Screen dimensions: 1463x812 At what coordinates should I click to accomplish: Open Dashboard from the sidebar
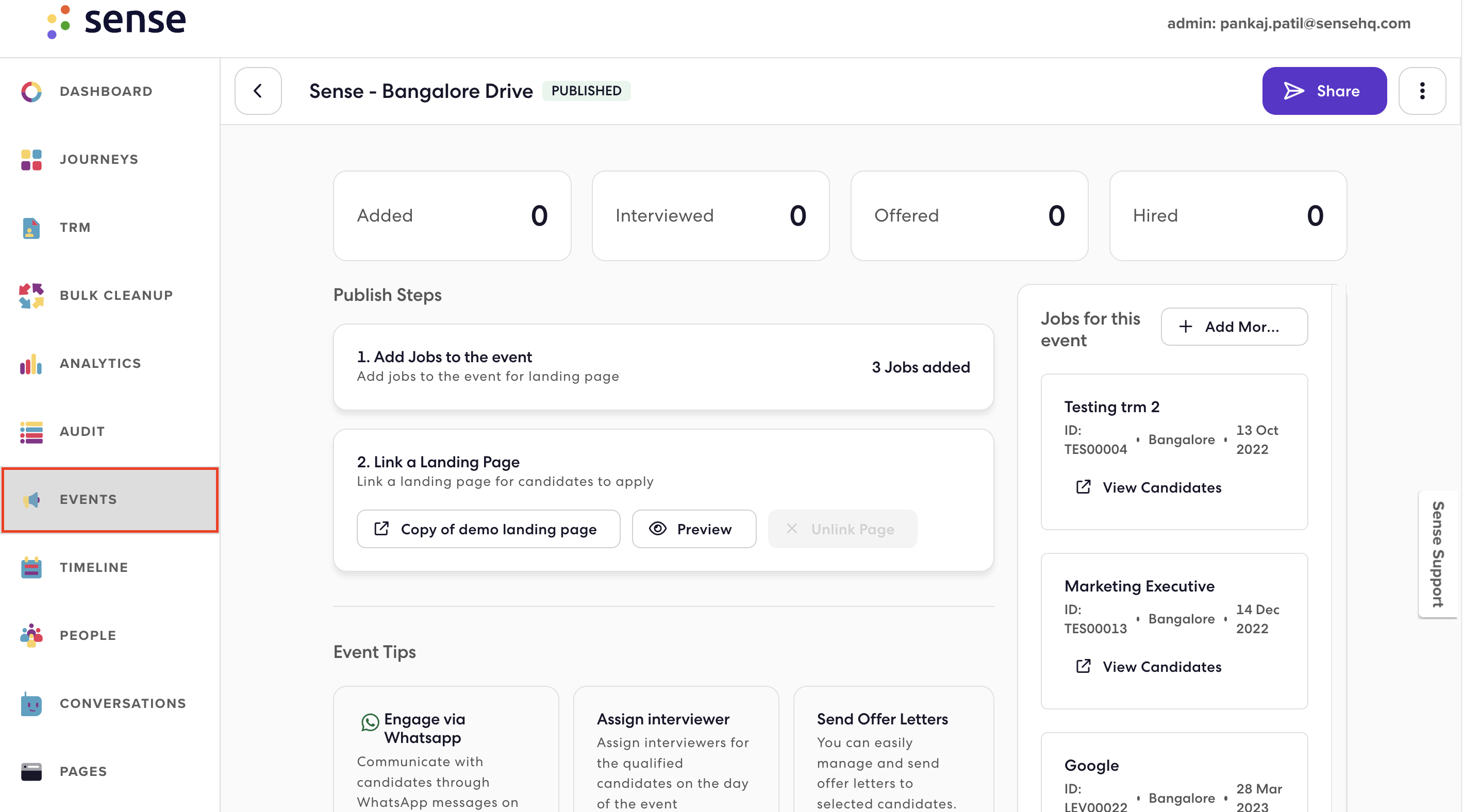point(110,91)
